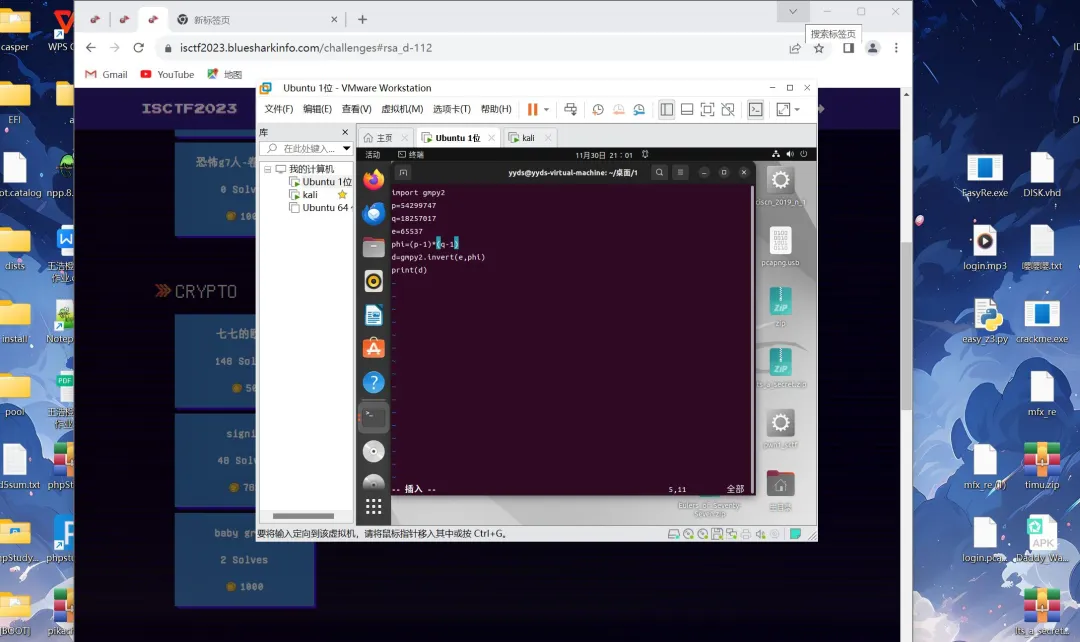
Task: Open a new Chrome tab
Action: 362,19
